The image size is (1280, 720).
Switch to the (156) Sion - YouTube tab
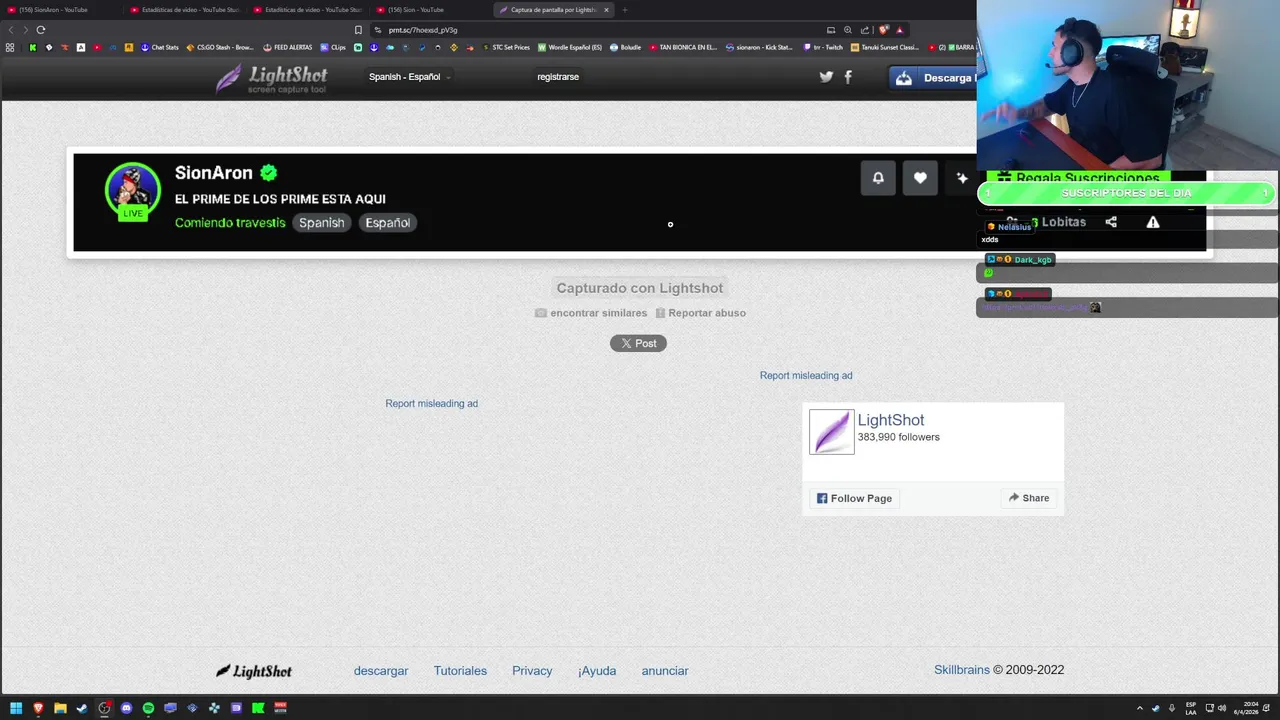(430, 10)
